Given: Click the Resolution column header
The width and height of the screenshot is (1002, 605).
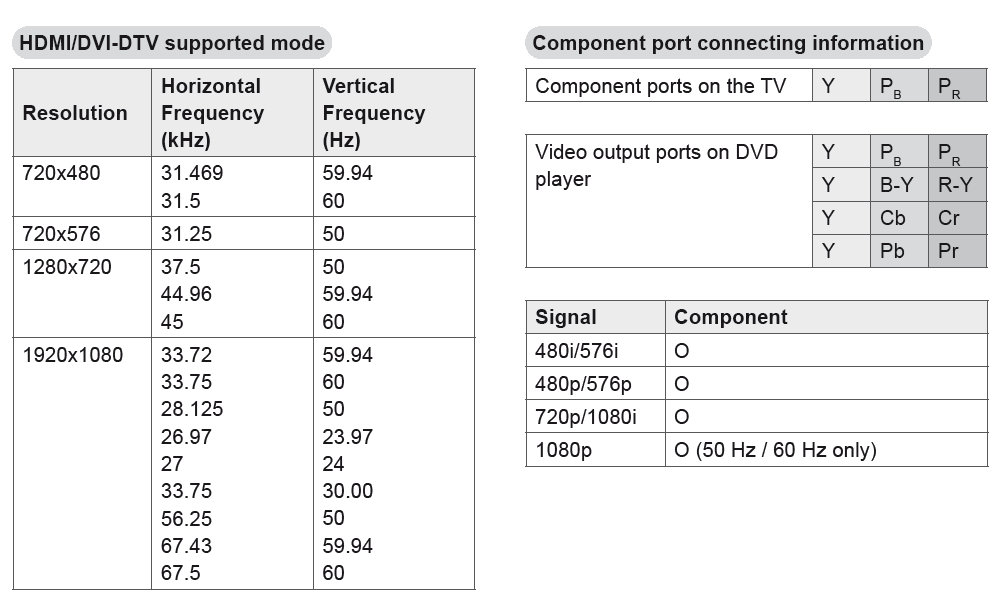Looking at the screenshot, I should click(75, 113).
